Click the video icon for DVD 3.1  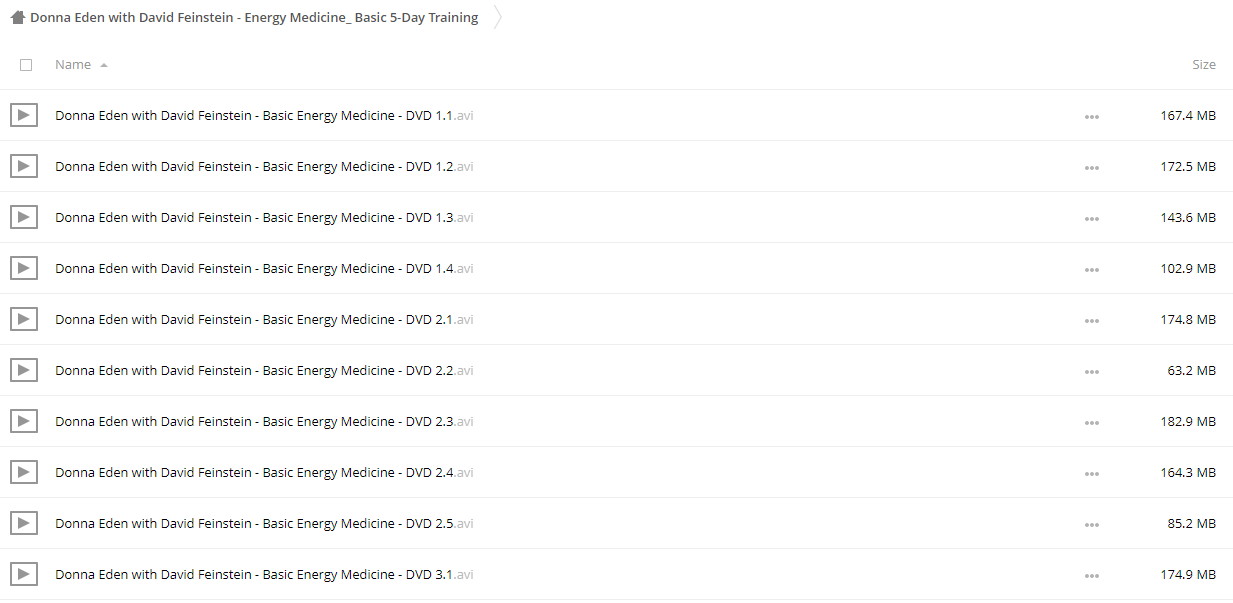pos(24,574)
